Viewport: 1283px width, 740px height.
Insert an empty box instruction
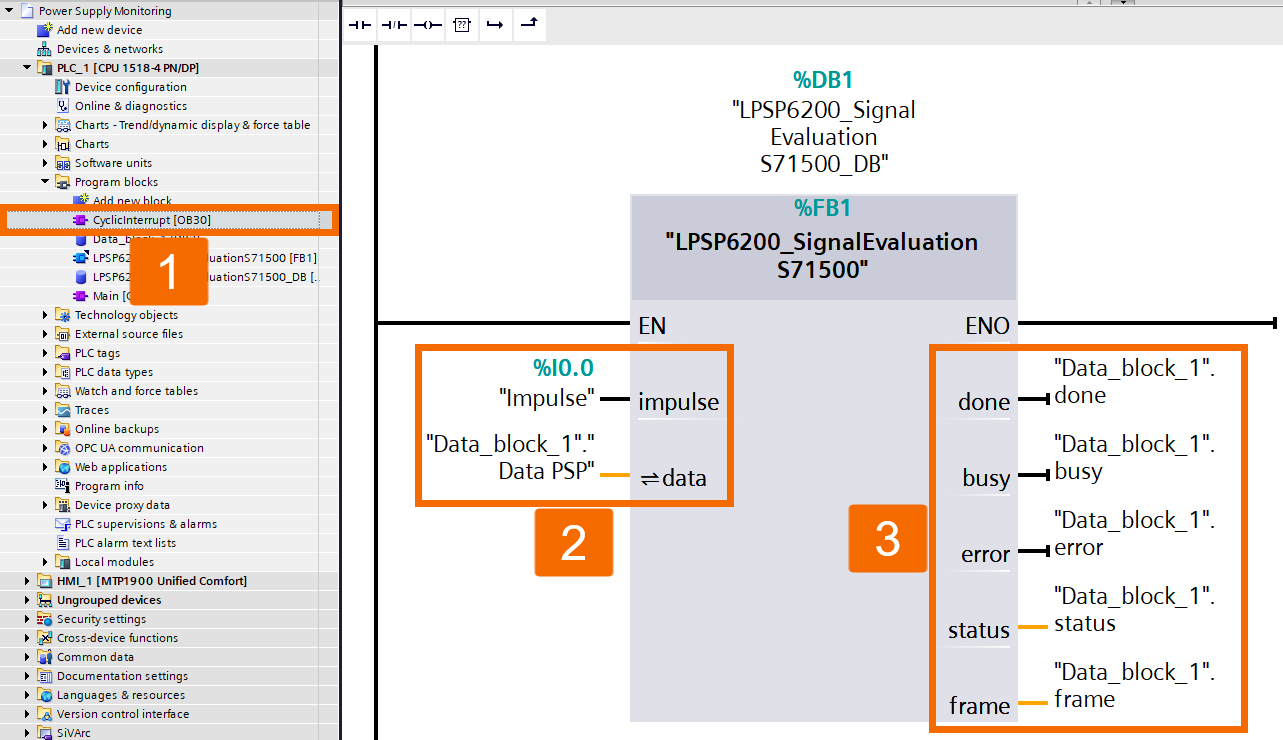[x=461, y=25]
